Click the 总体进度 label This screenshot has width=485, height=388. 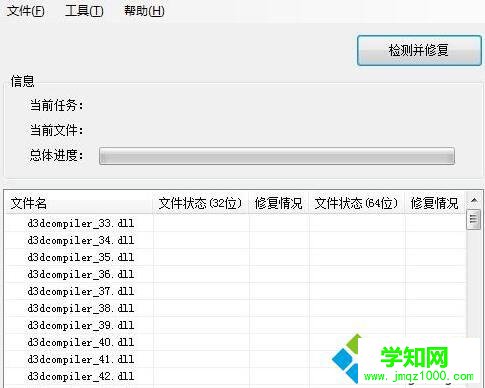click(x=56, y=155)
